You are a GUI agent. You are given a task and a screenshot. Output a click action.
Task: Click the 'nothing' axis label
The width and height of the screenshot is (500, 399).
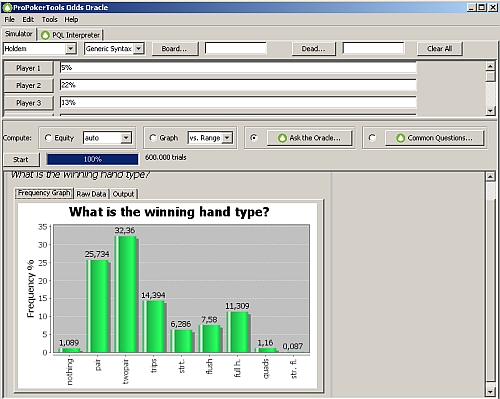69,372
